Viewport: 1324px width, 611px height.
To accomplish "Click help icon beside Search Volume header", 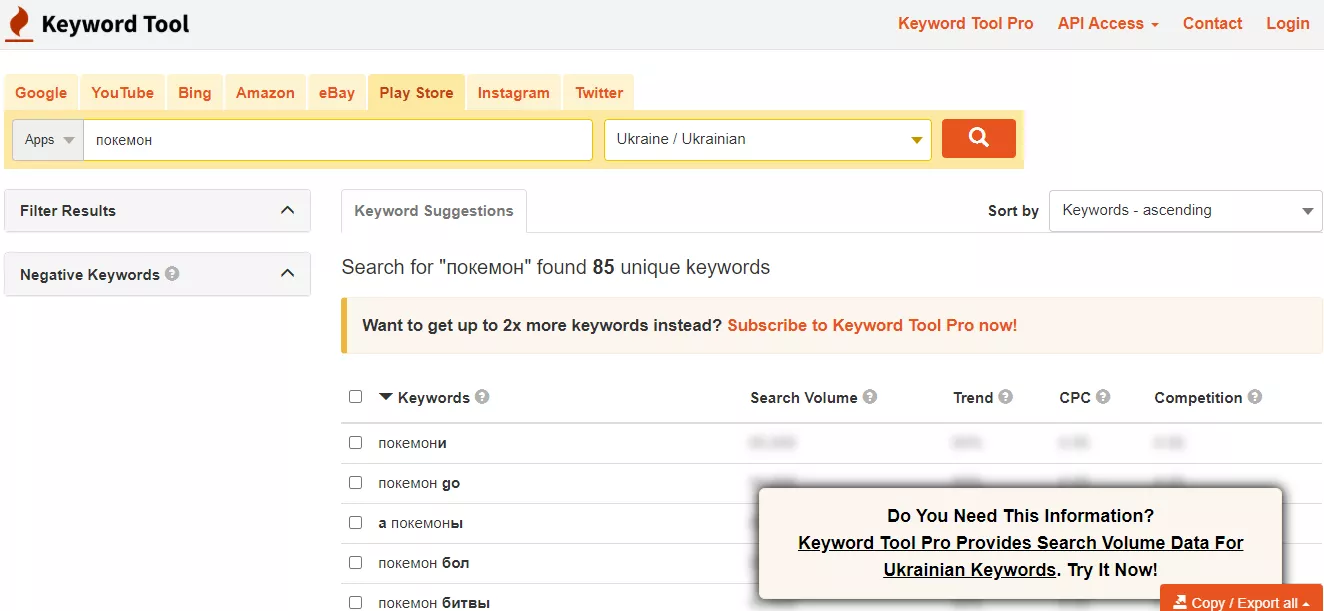I will pyautogui.click(x=870, y=397).
